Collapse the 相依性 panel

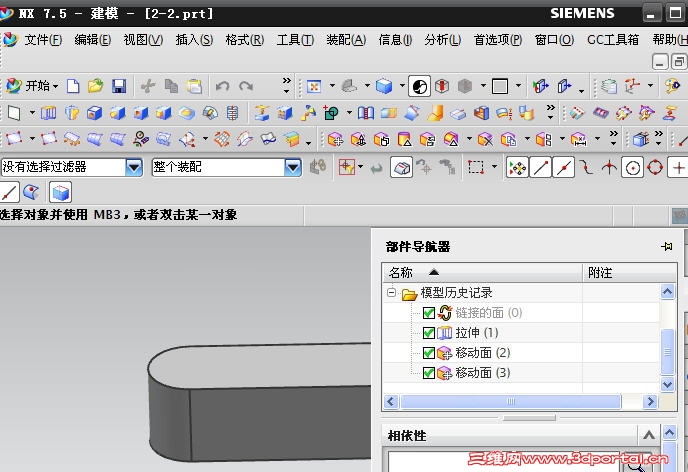pos(649,436)
